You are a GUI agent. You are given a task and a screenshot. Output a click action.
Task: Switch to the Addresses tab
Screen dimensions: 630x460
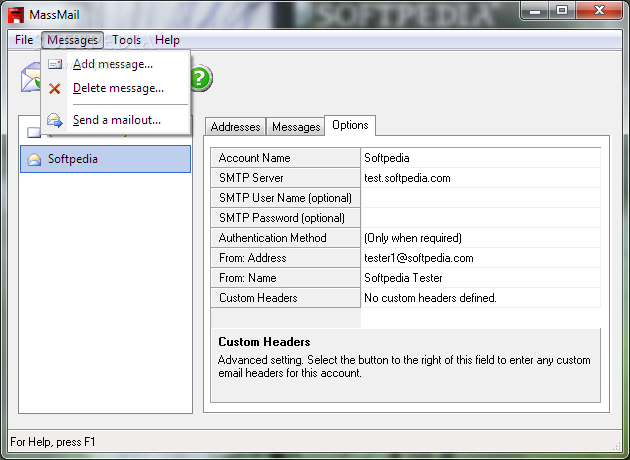[235, 127]
